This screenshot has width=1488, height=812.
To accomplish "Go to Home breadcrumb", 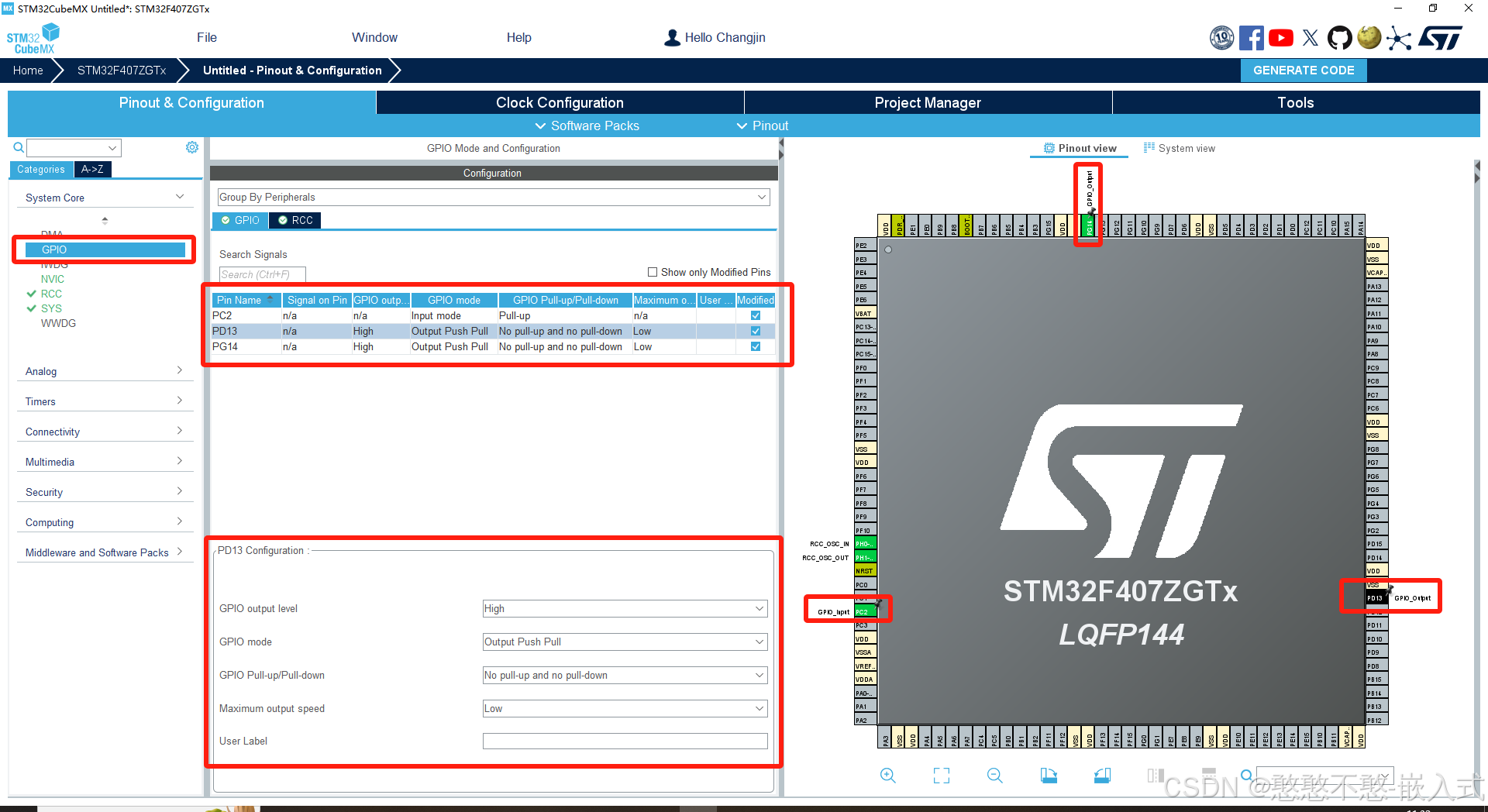I will coord(28,70).
